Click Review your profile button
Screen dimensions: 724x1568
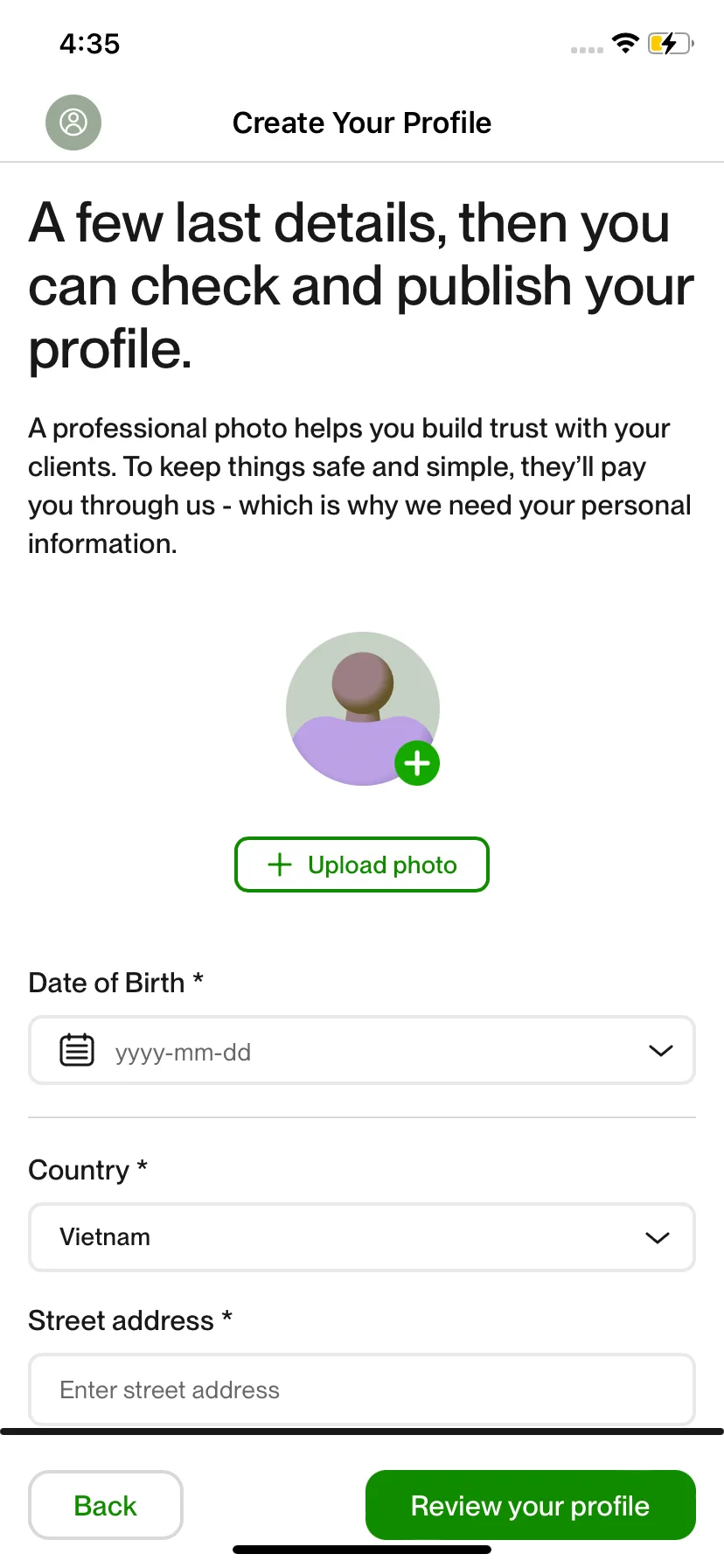531,1505
